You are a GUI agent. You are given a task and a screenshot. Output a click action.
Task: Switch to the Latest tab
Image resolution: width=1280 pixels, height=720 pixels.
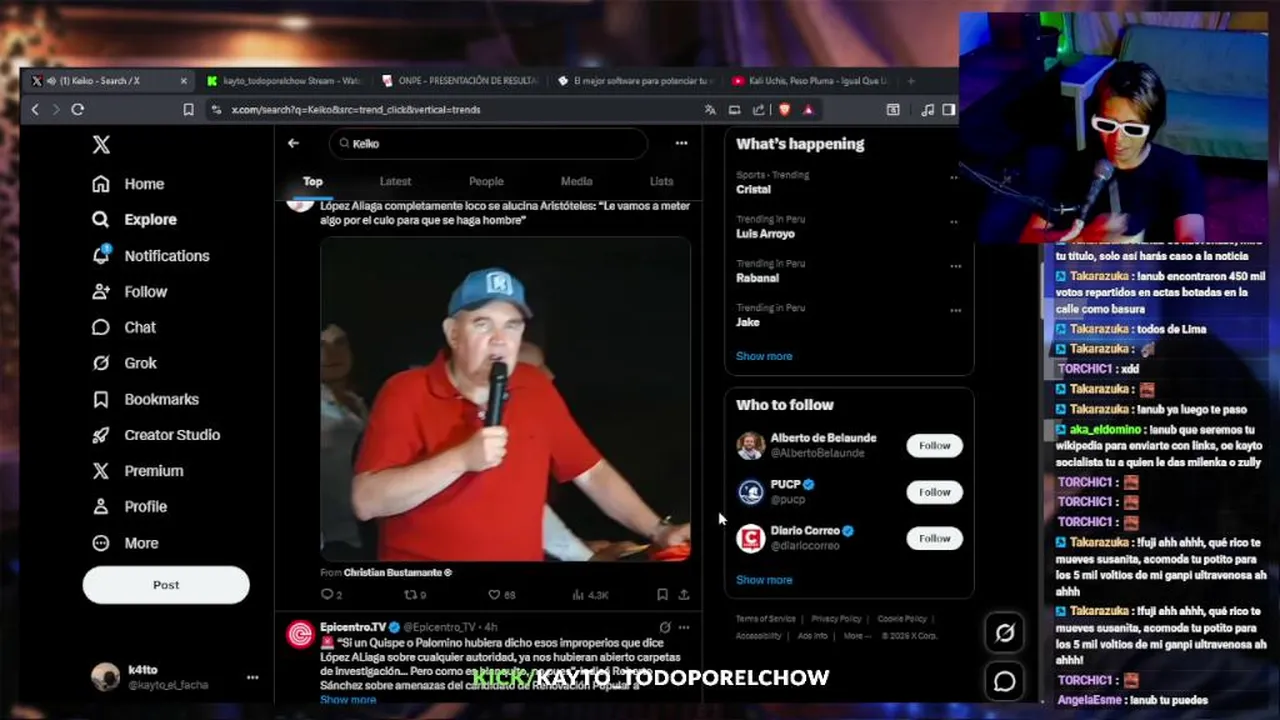pyautogui.click(x=395, y=181)
